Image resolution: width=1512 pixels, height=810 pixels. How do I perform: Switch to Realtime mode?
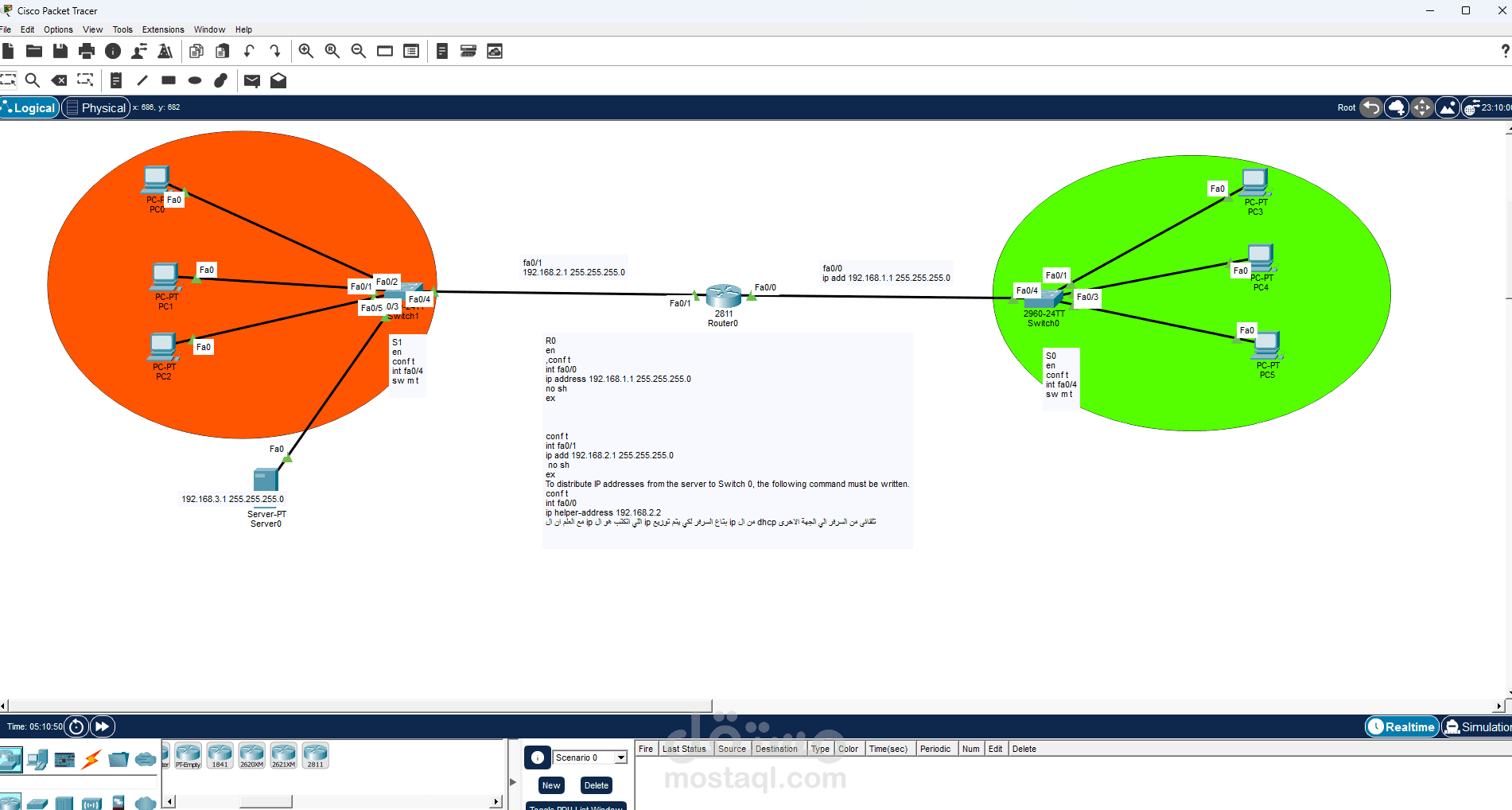tap(1402, 726)
